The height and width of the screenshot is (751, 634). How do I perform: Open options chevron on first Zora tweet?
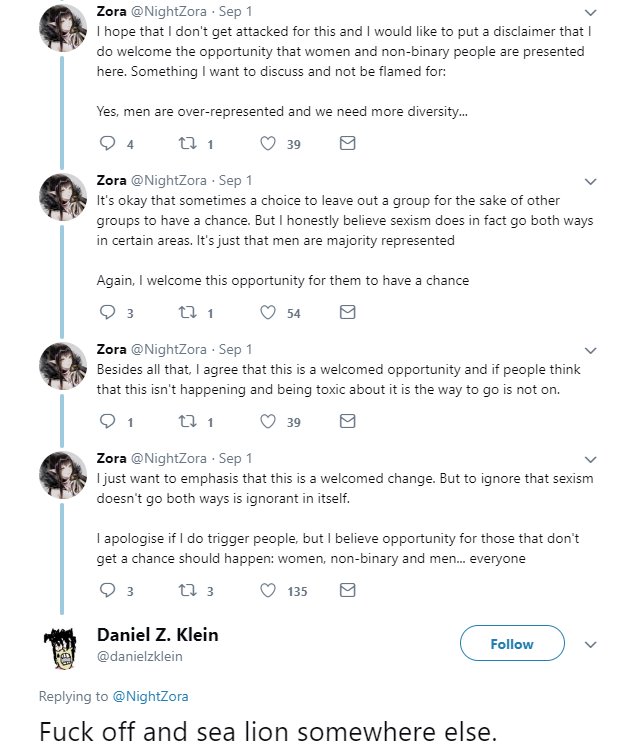tap(591, 12)
